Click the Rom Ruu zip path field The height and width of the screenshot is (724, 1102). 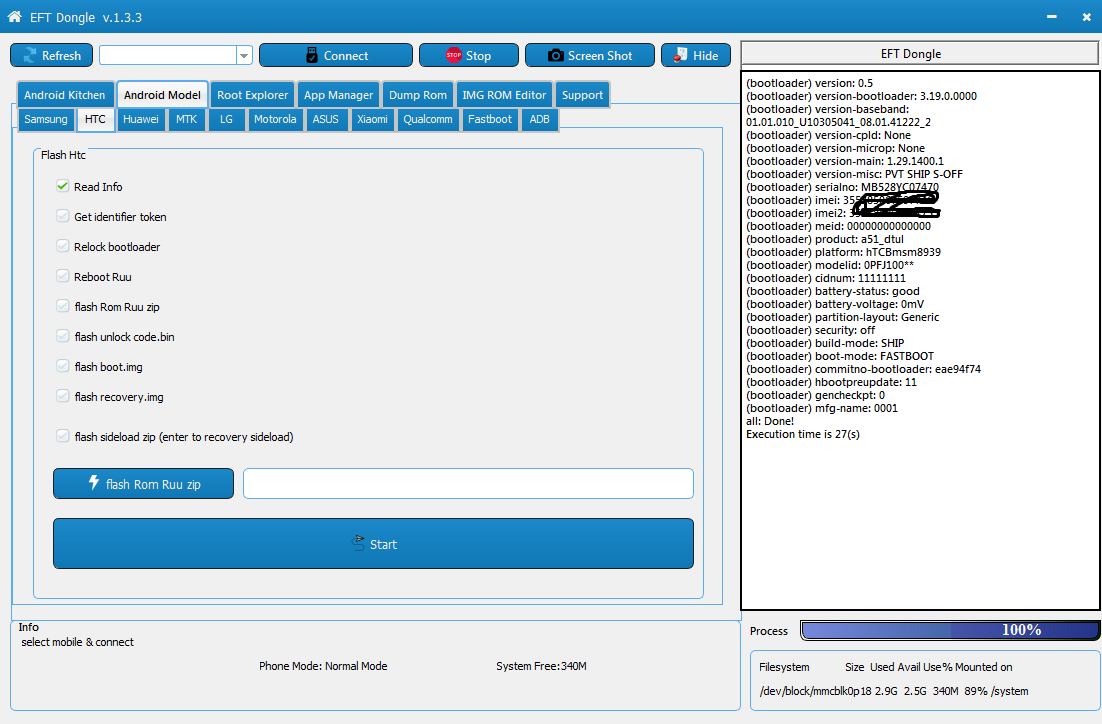click(468, 484)
